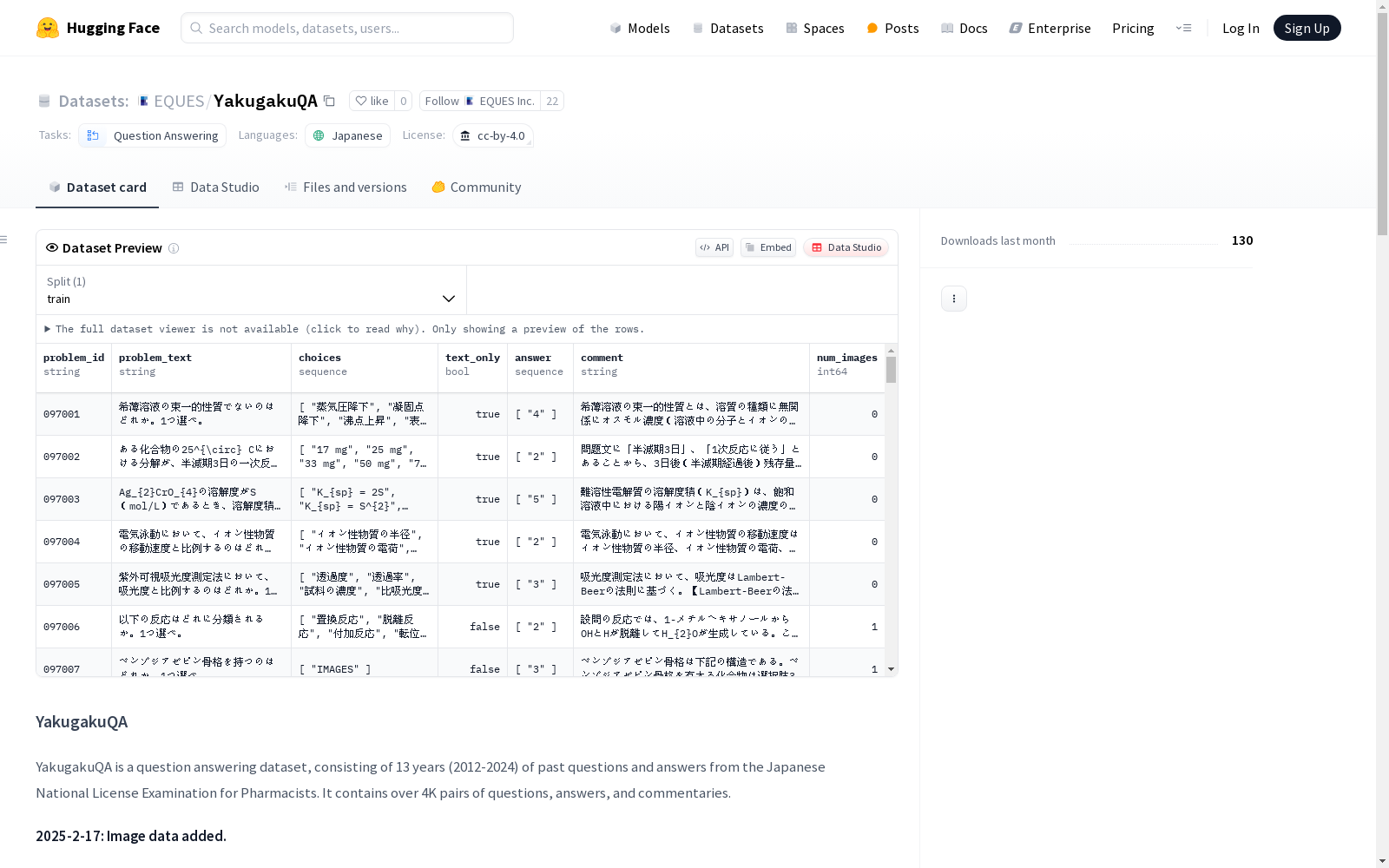Open the Posts nav item
The height and width of the screenshot is (868, 1389).
[x=892, y=28]
